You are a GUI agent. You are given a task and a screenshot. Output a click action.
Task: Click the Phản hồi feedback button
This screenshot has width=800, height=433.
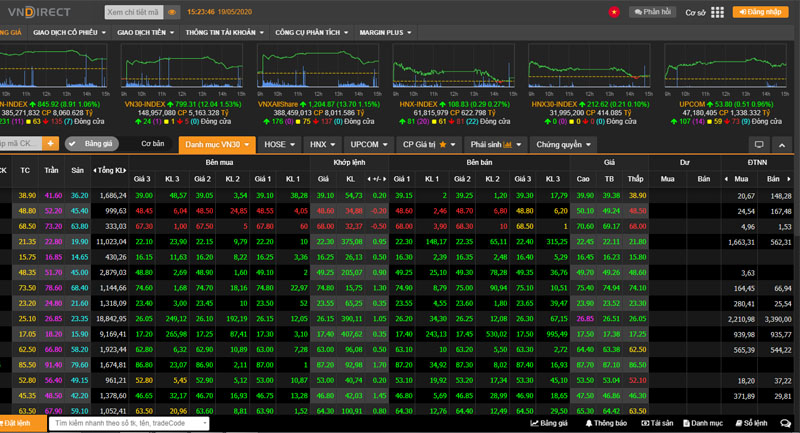(653, 12)
